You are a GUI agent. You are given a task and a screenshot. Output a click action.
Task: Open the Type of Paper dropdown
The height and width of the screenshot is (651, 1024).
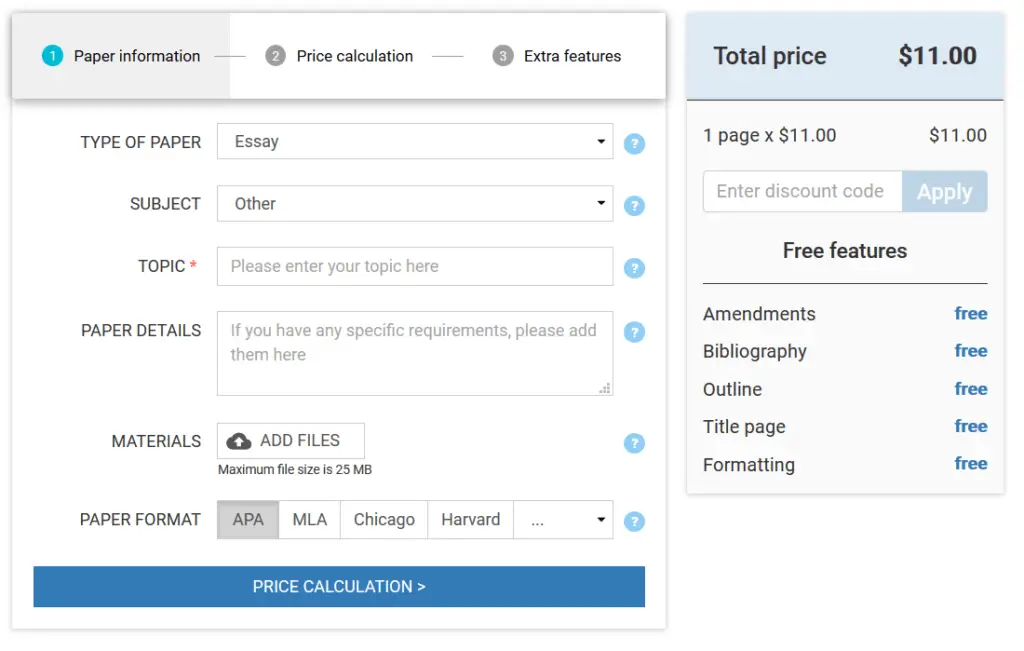pyautogui.click(x=414, y=142)
